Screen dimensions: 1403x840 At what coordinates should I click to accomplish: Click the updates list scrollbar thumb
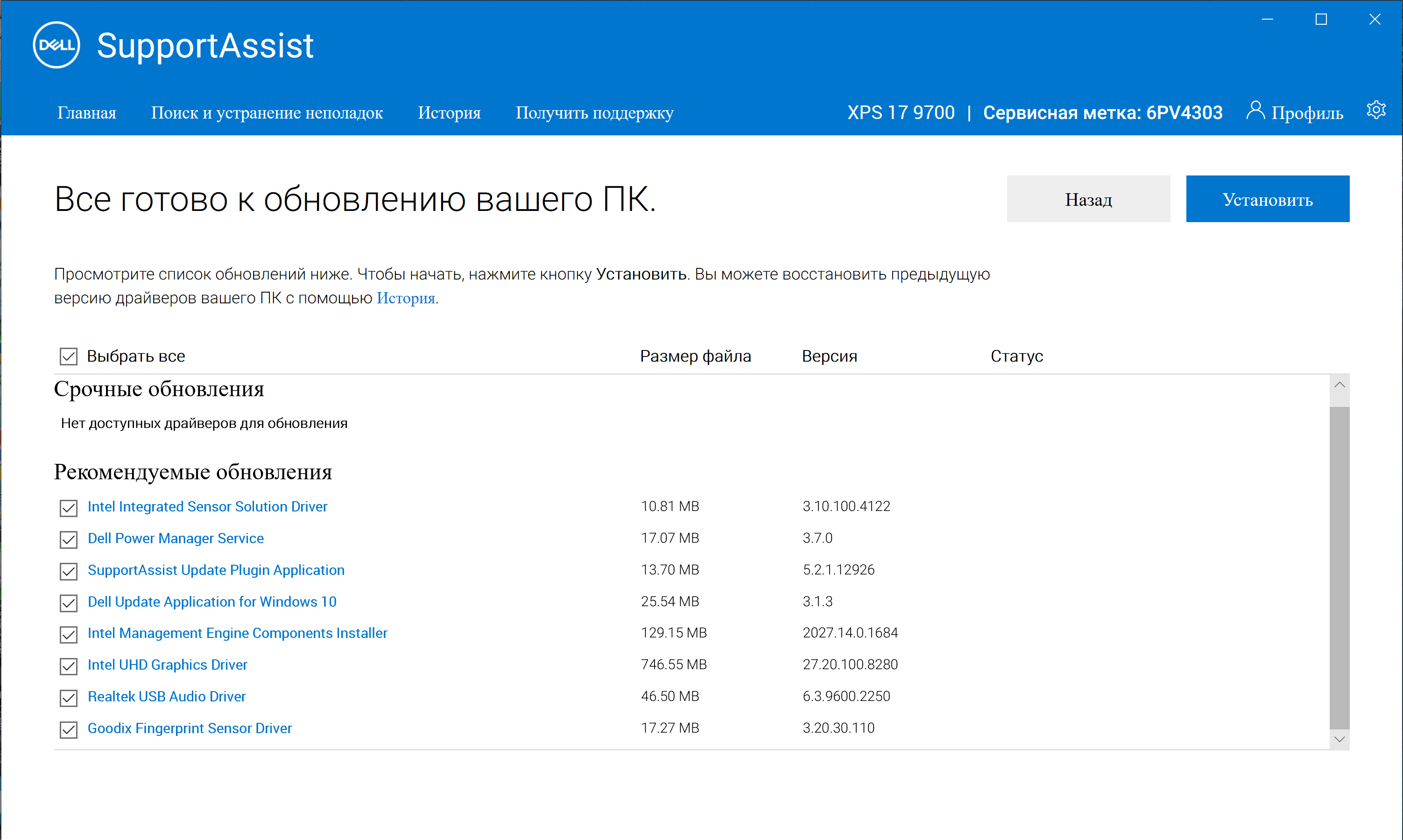coord(1339,567)
